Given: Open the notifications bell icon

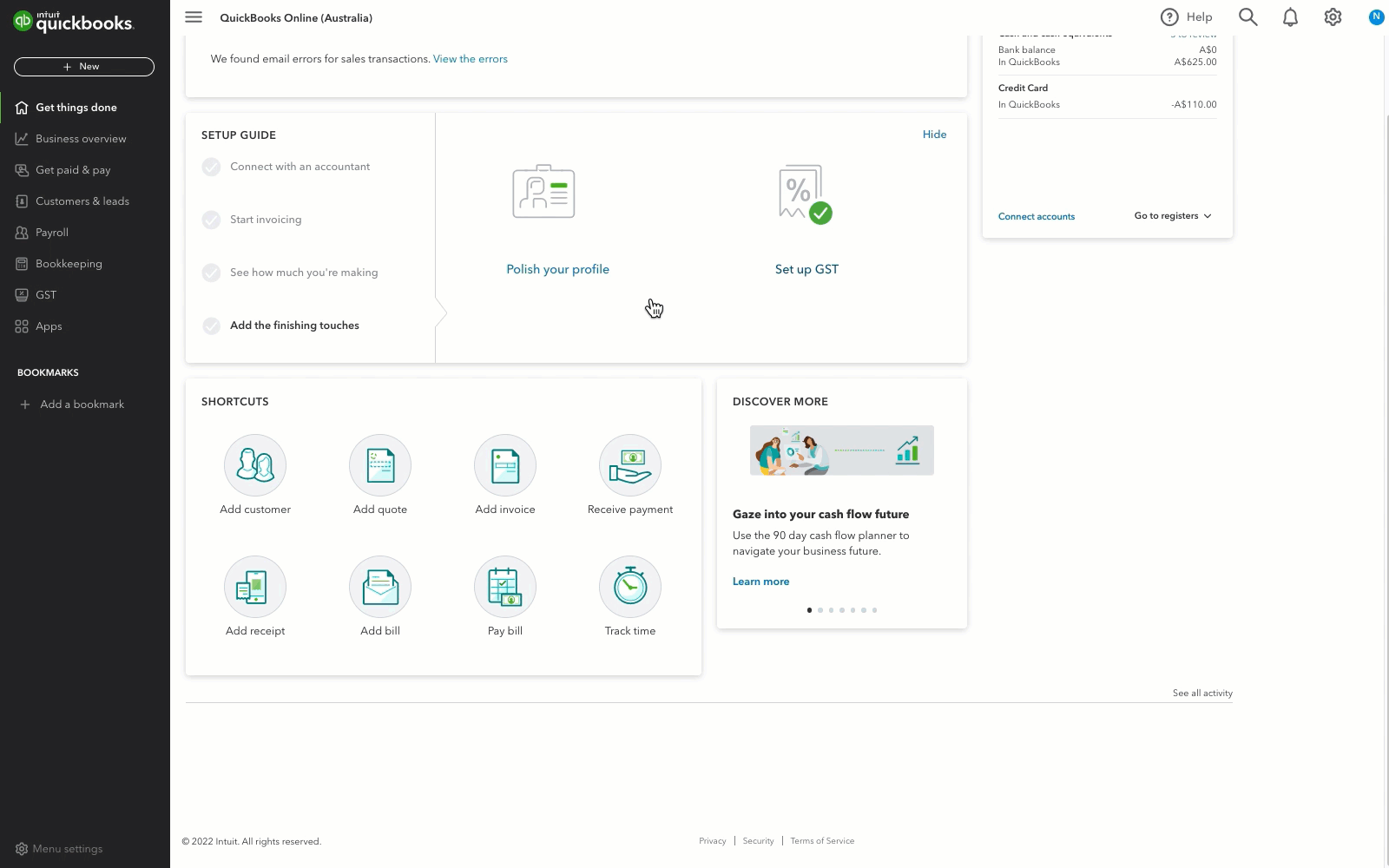Looking at the screenshot, I should click(x=1290, y=17).
